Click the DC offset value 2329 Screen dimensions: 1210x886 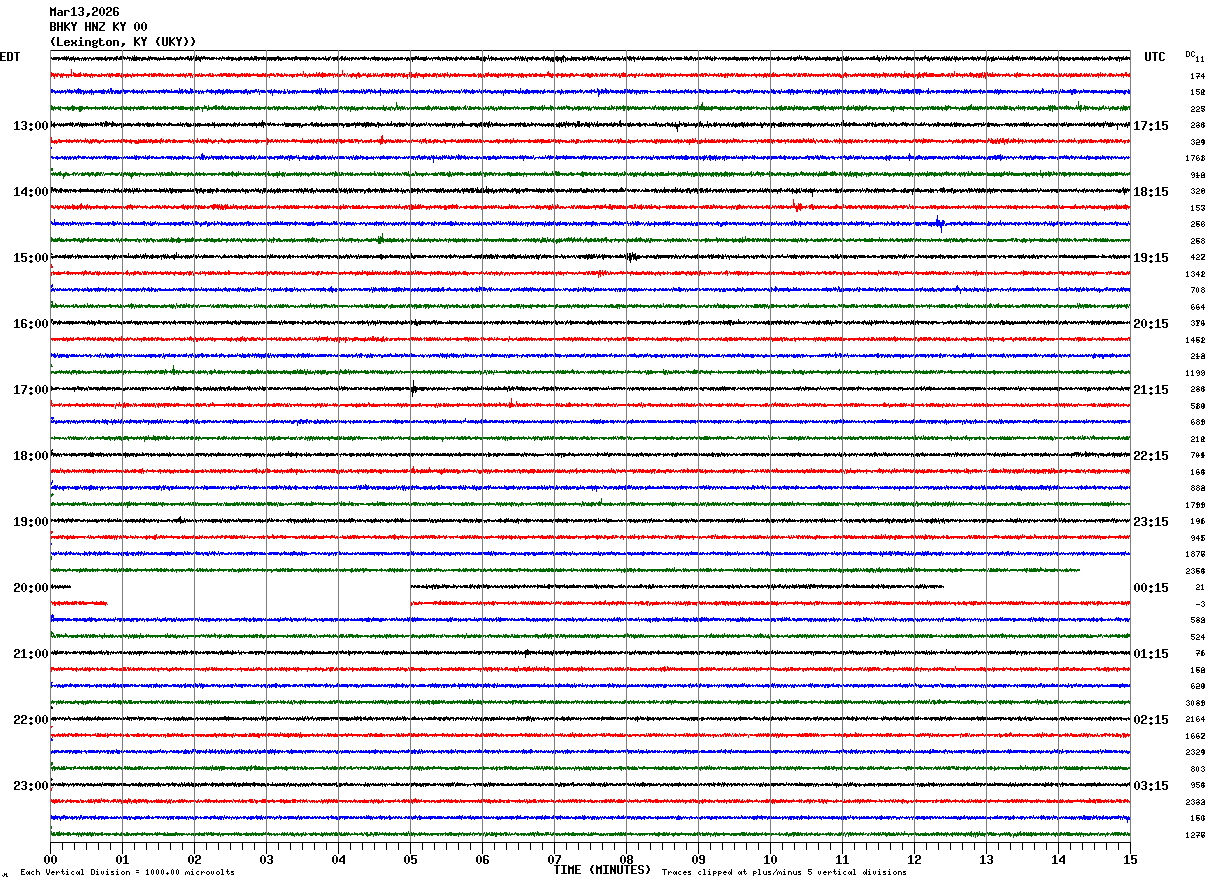(x=1195, y=753)
